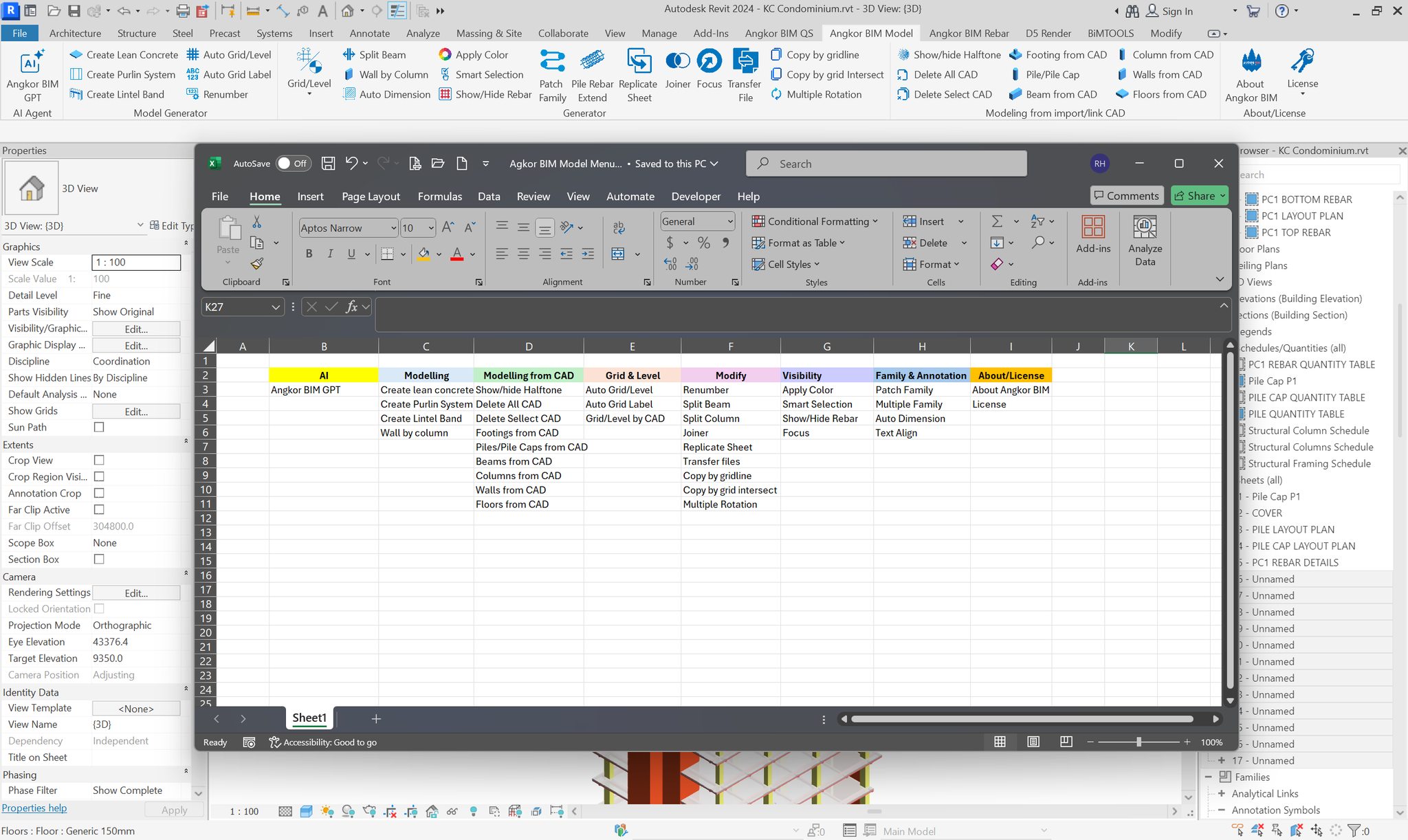
Task: Open the Formulas tab in Excel
Action: tap(440, 197)
